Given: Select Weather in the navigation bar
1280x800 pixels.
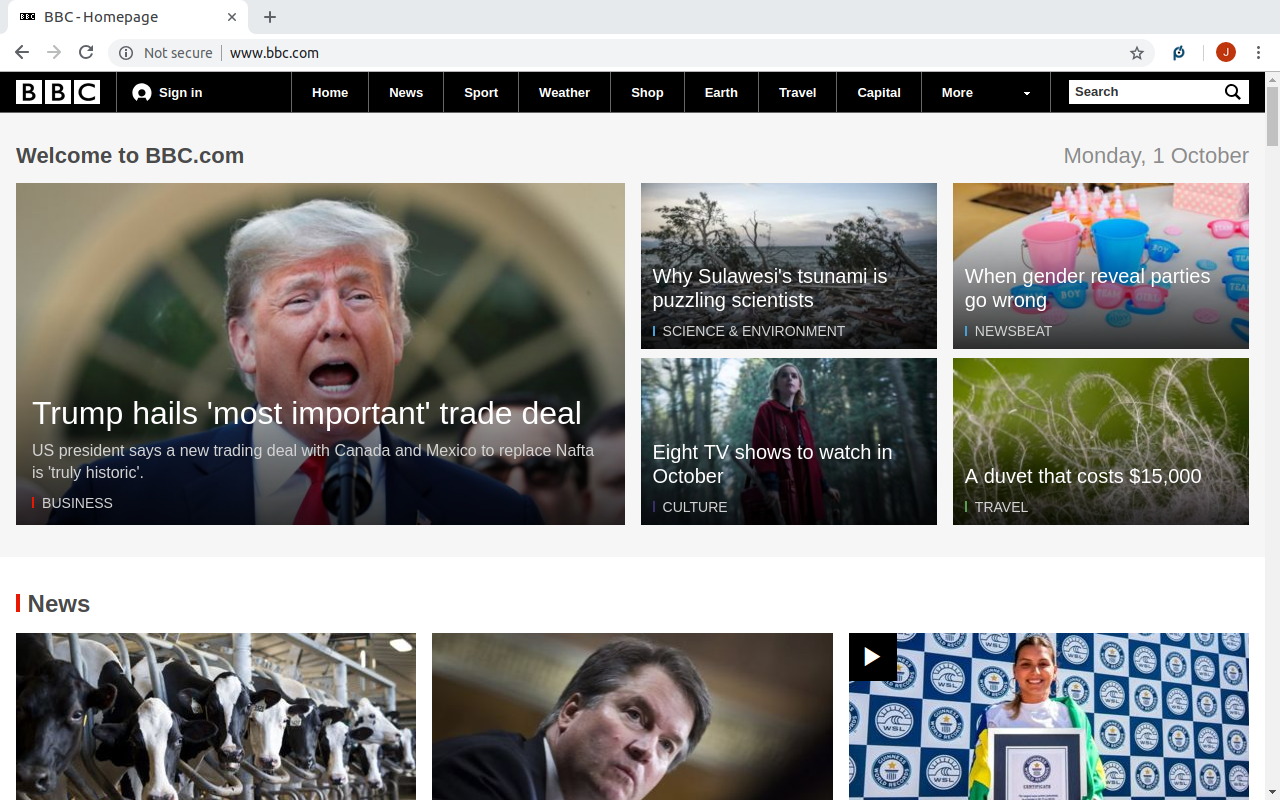Looking at the screenshot, I should click(x=564, y=92).
